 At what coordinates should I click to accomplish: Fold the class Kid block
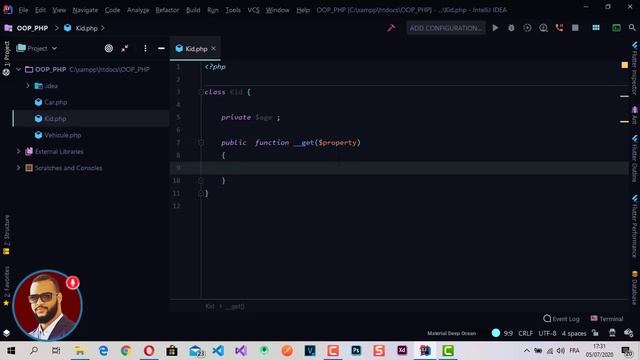coord(201,92)
